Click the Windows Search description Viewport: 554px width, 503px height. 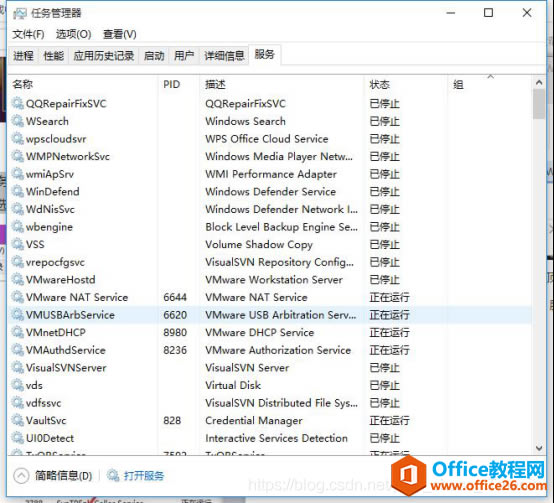click(x=245, y=121)
